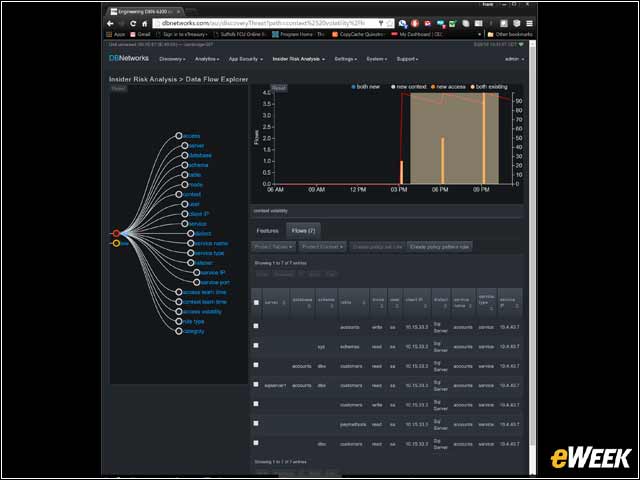Select the 'access volatility' node circle

tap(179, 312)
